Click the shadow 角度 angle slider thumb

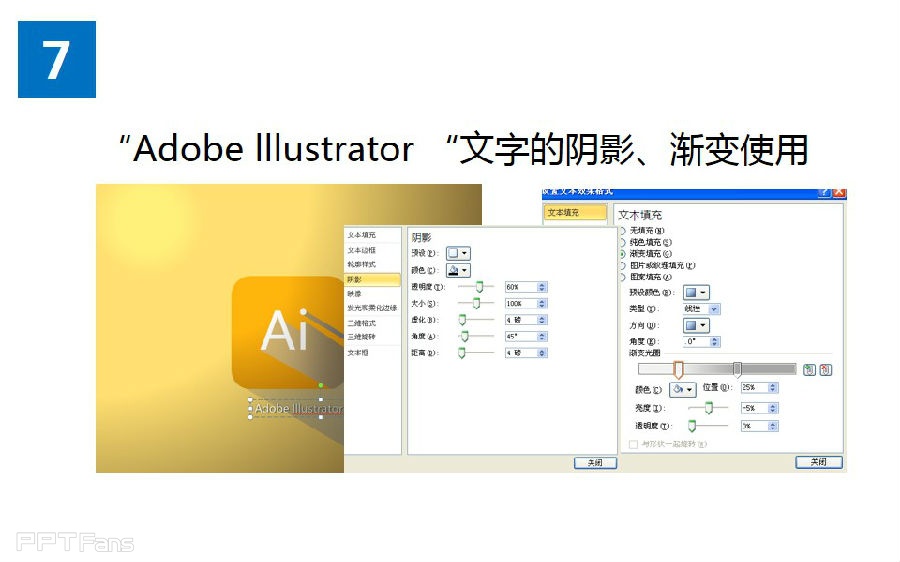coord(465,336)
